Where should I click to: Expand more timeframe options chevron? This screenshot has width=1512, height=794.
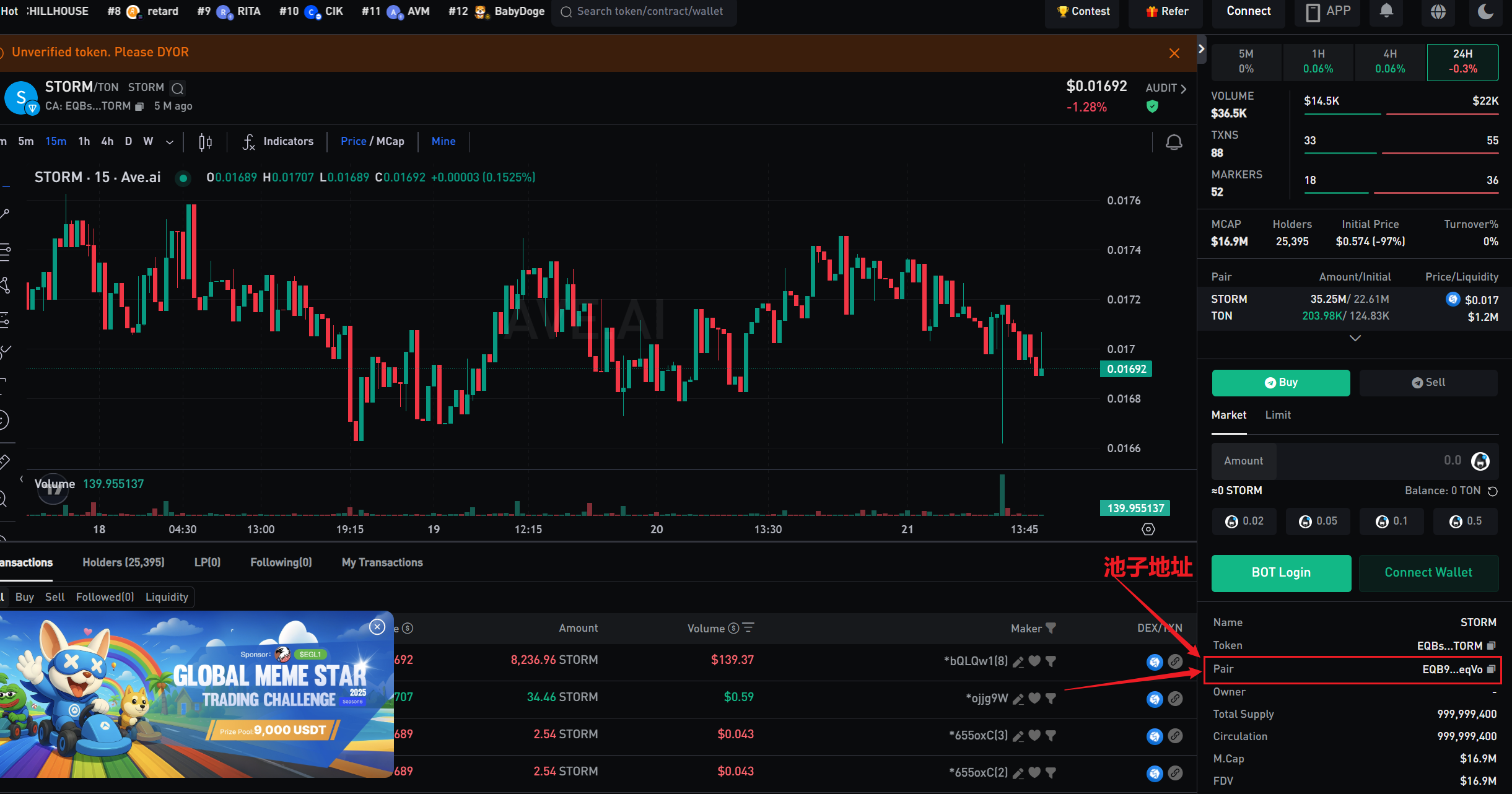169,142
